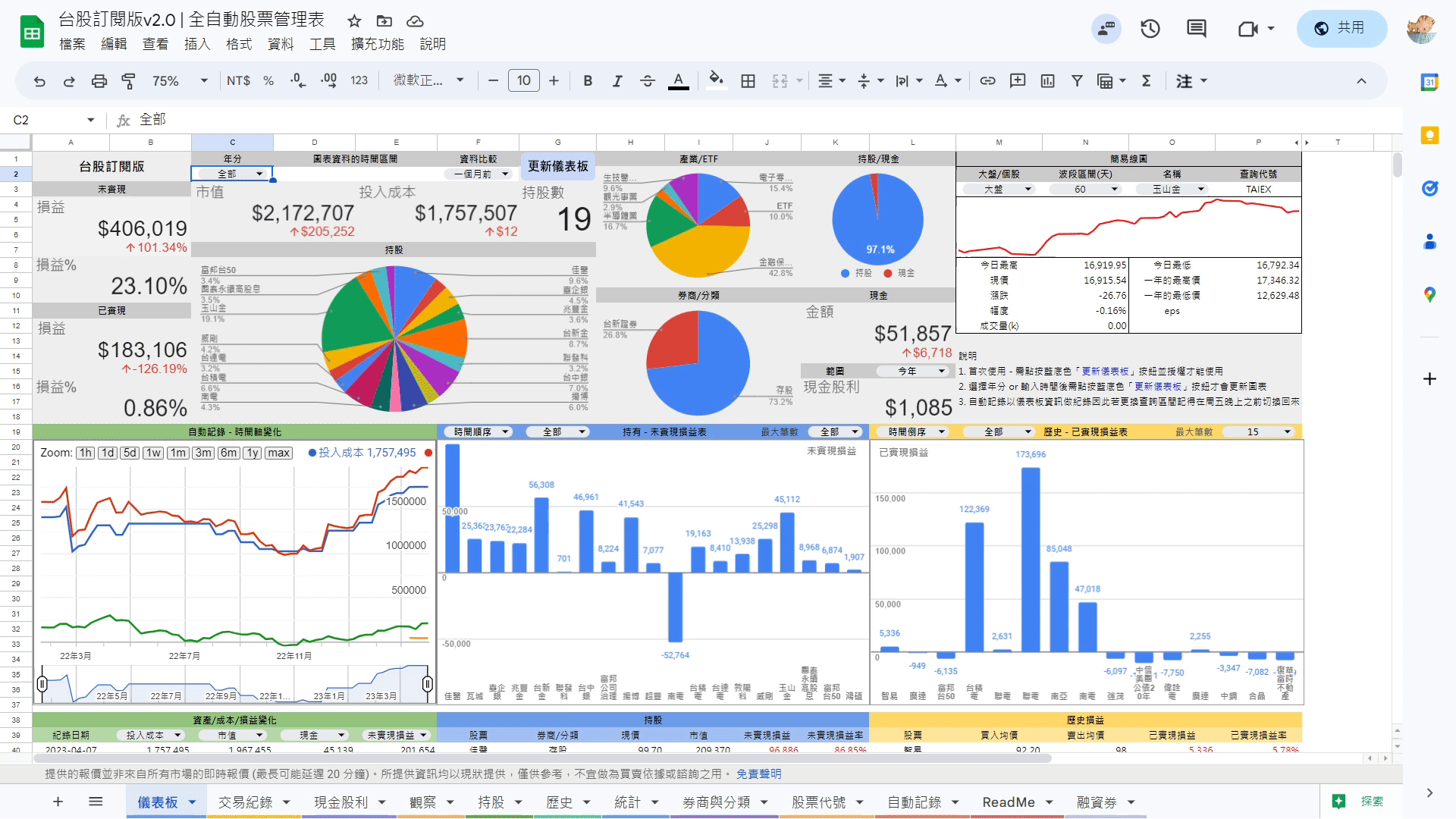Image resolution: width=1456 pixels, height=819 pixels.
Task: Open the 擴充功能 menu
Action: pyautogui.click(x=377, y=44)
